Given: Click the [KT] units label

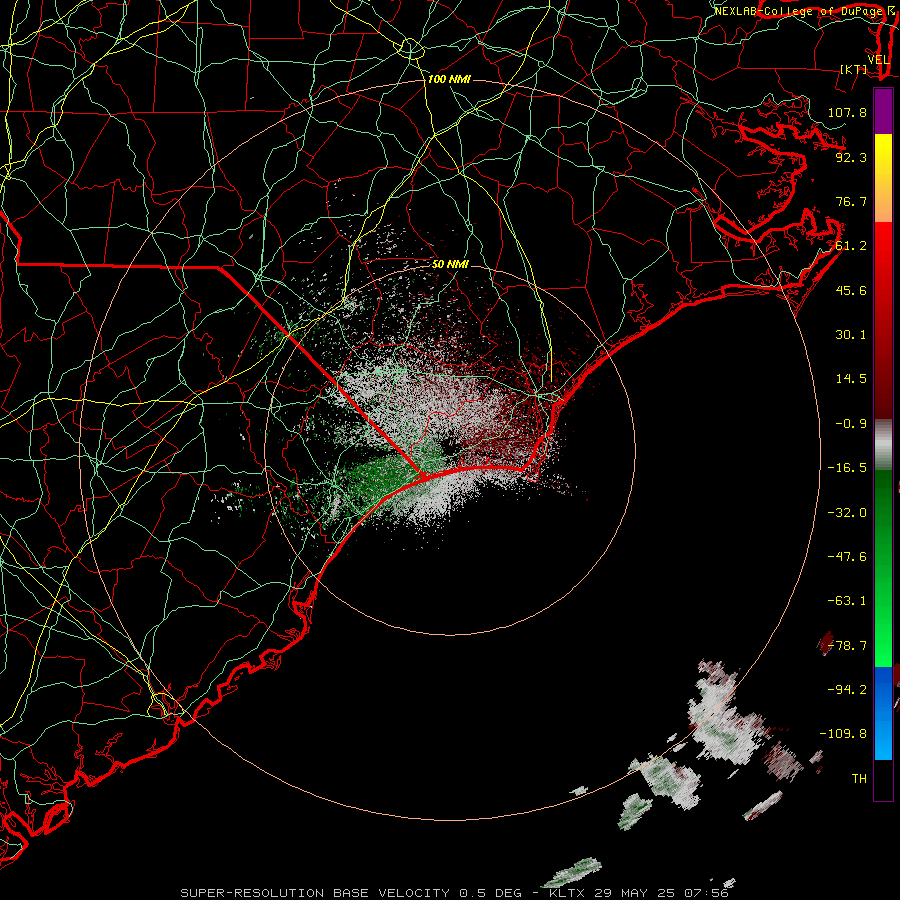Looking at the screenshot, I should pyautogui.click(x=854, y=69).
